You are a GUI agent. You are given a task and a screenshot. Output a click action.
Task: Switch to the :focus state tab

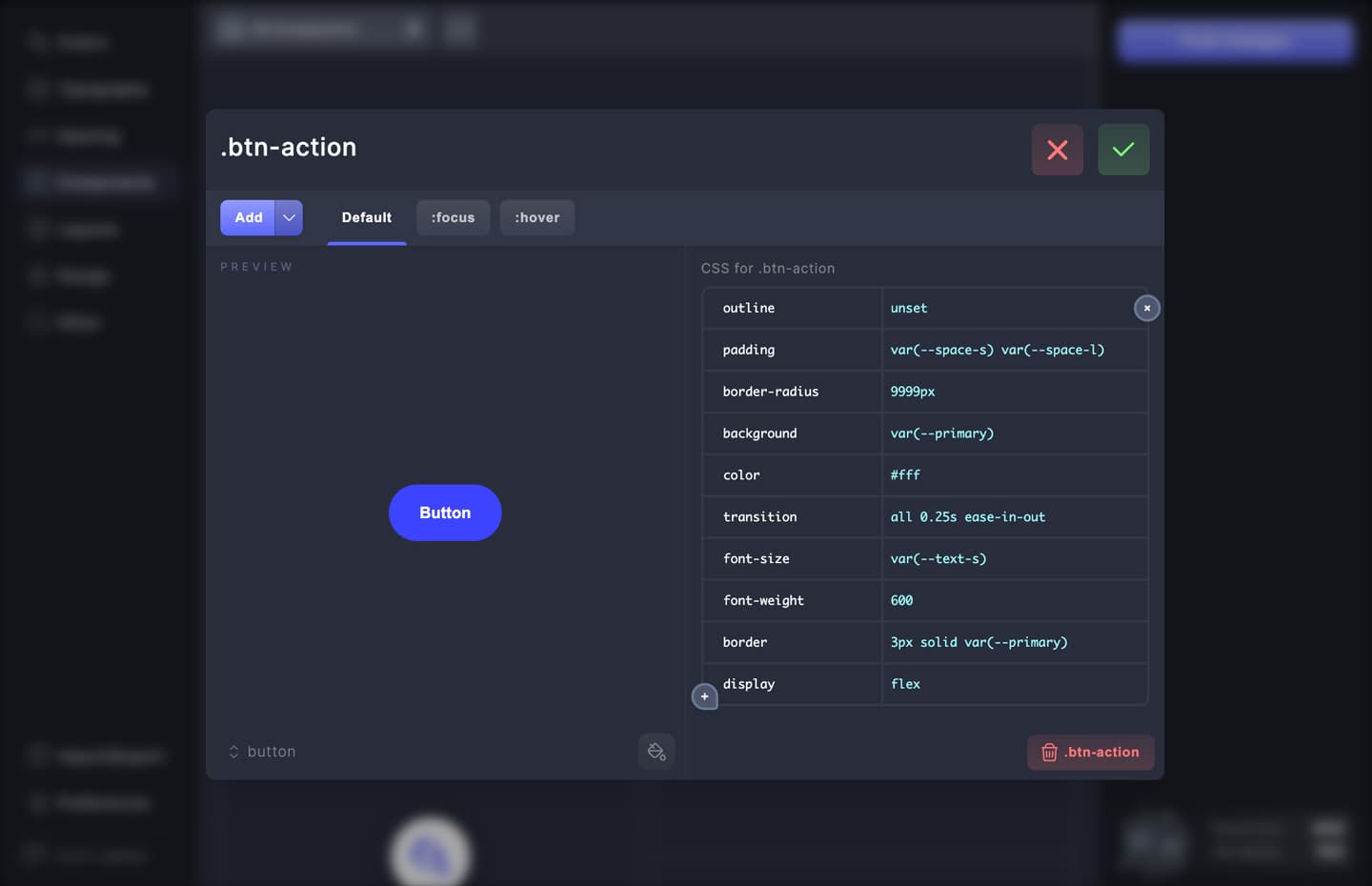(453, 217)
